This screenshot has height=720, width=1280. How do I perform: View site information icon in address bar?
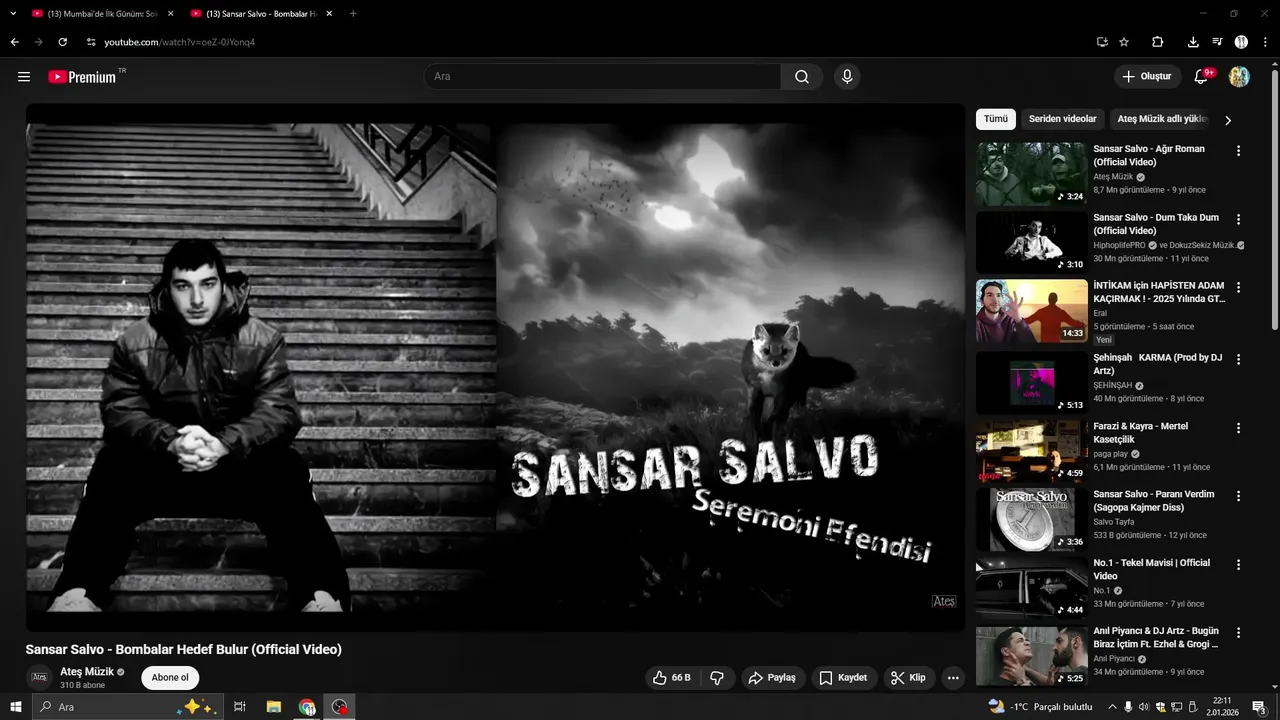tap(91, 42)
